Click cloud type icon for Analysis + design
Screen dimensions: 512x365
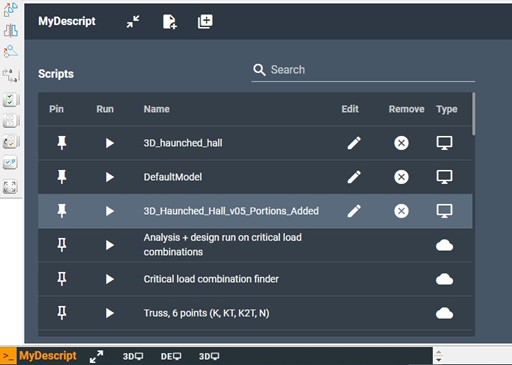(x=445, y=245)
